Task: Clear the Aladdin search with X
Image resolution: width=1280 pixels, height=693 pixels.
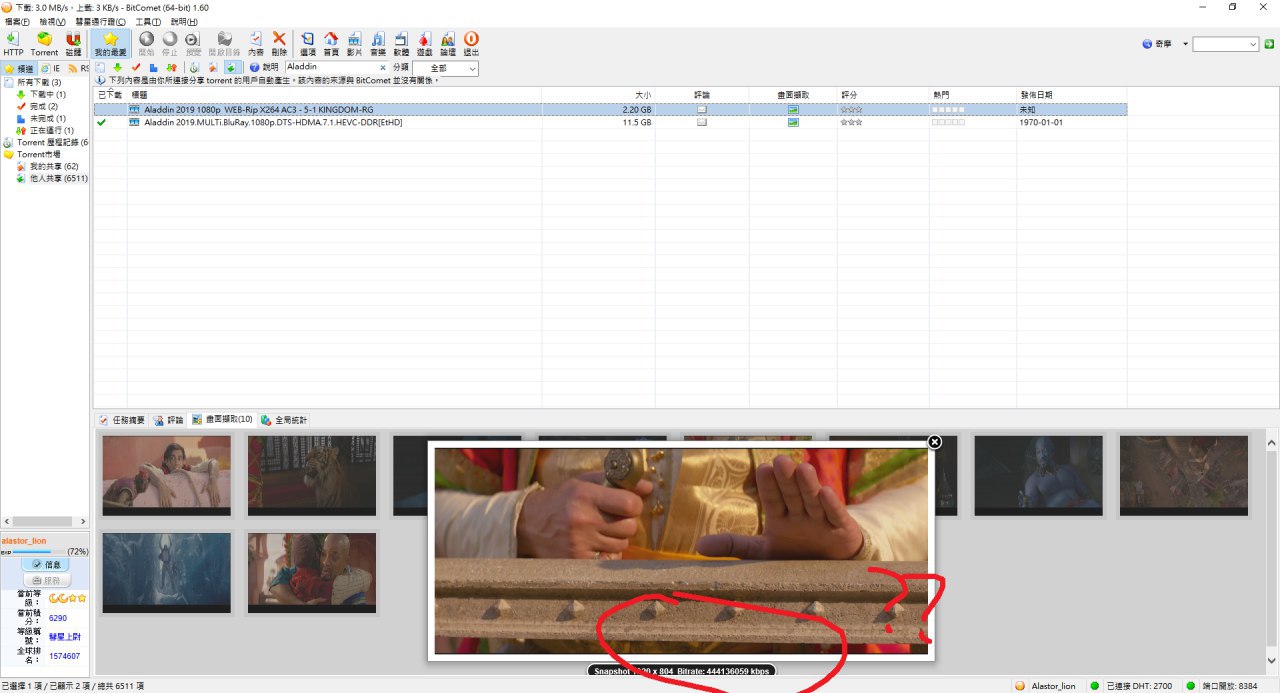Action: (382, 68)
